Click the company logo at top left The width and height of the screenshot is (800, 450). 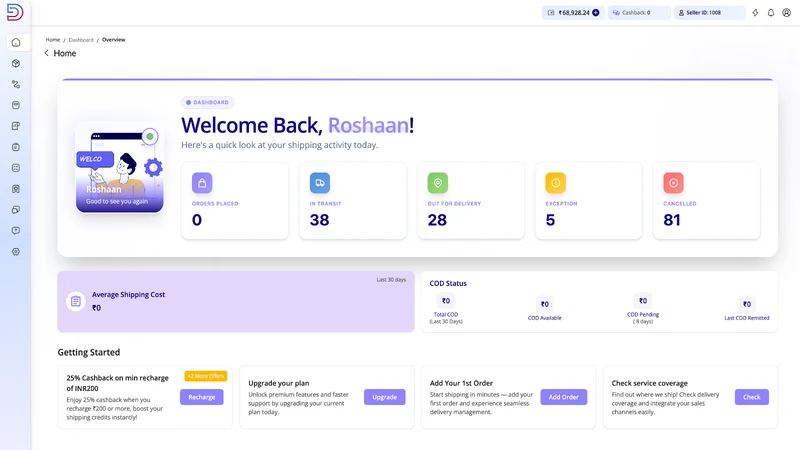click(x=15, y=12)
